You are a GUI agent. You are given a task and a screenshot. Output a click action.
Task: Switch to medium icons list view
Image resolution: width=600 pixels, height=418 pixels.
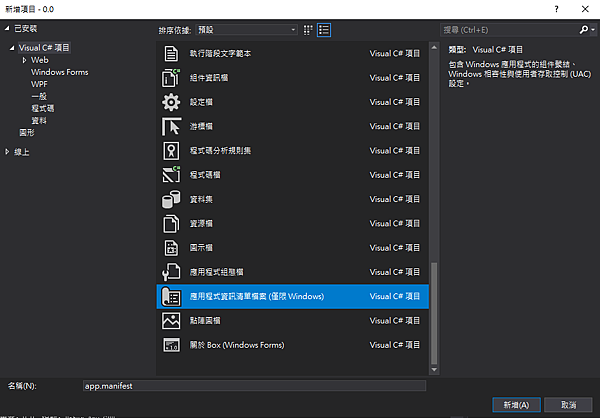324,30
